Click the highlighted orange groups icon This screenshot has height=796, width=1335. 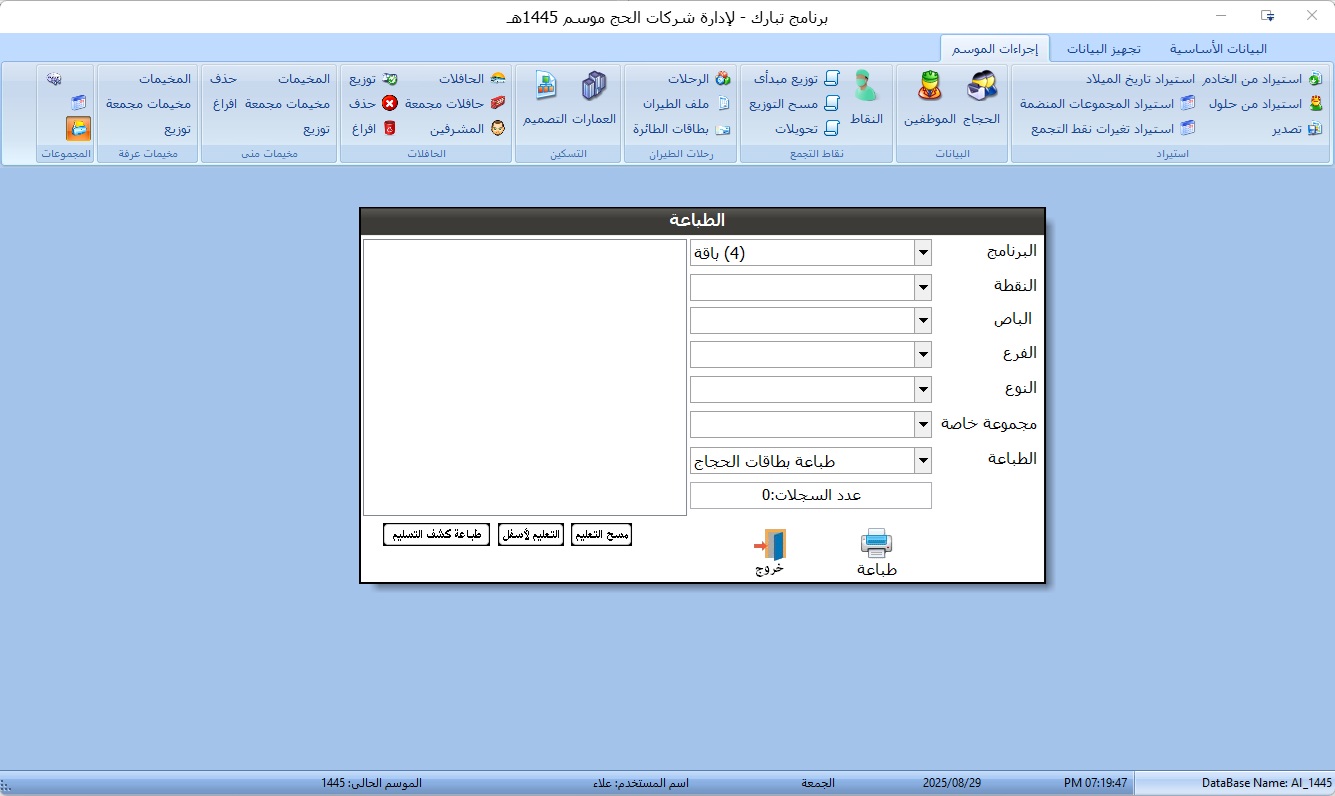(78, 128)
